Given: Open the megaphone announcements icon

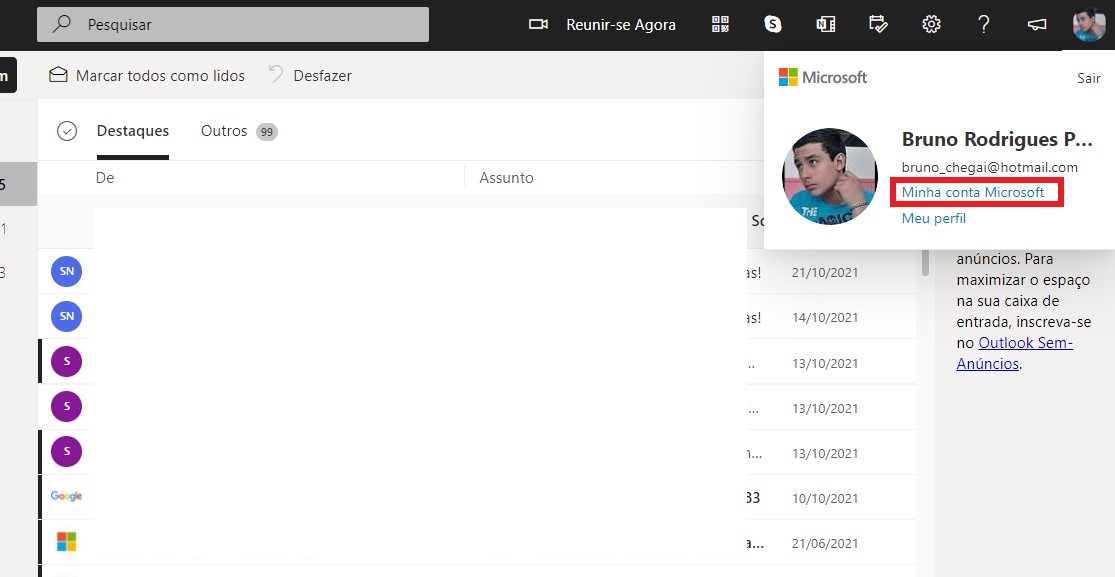Looking at the screenshot, I should [x=1037, y=24].
